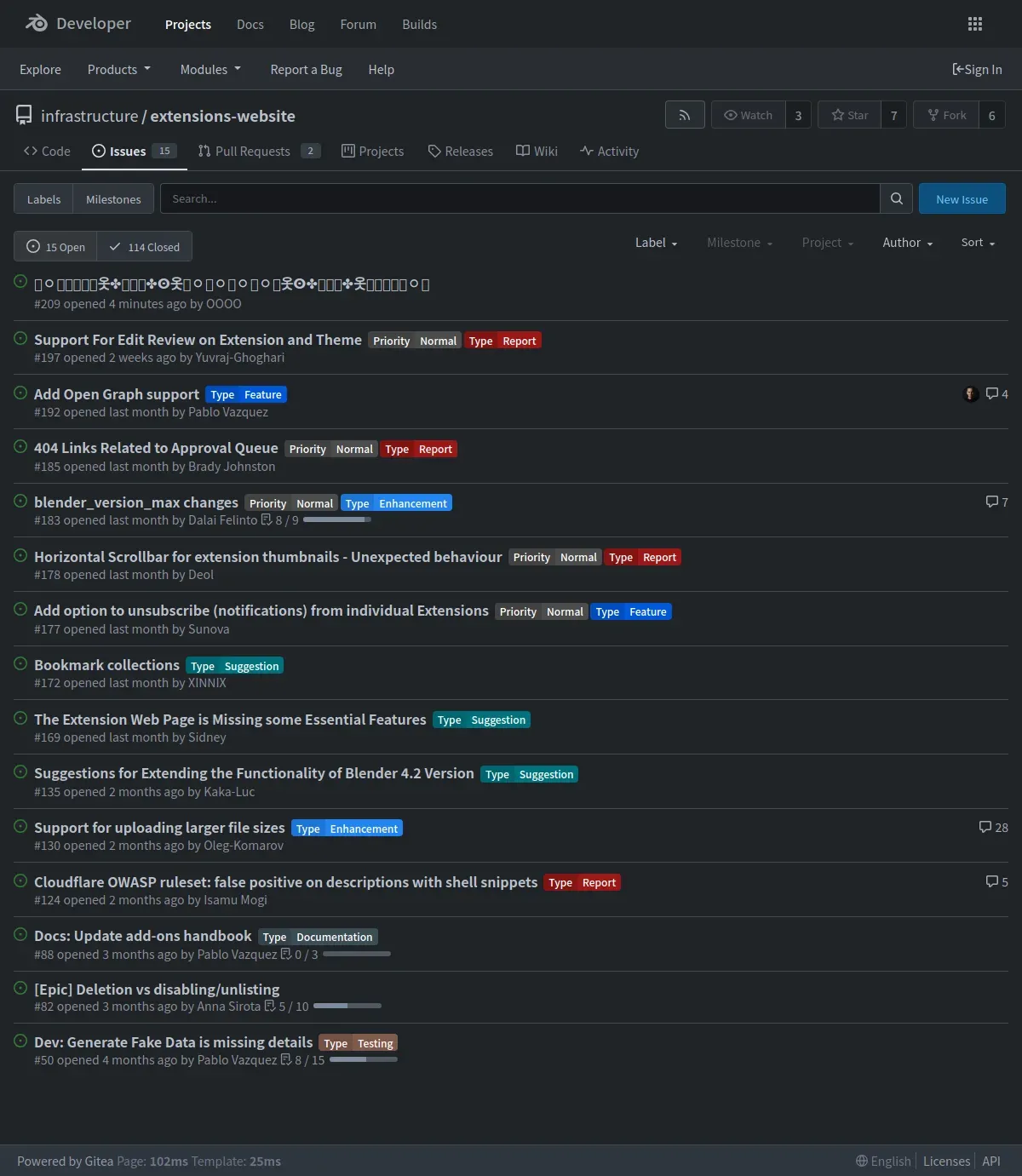Click open-issue icon of issue #209
Screen dimensions: 1022x1176
(20, 281)
